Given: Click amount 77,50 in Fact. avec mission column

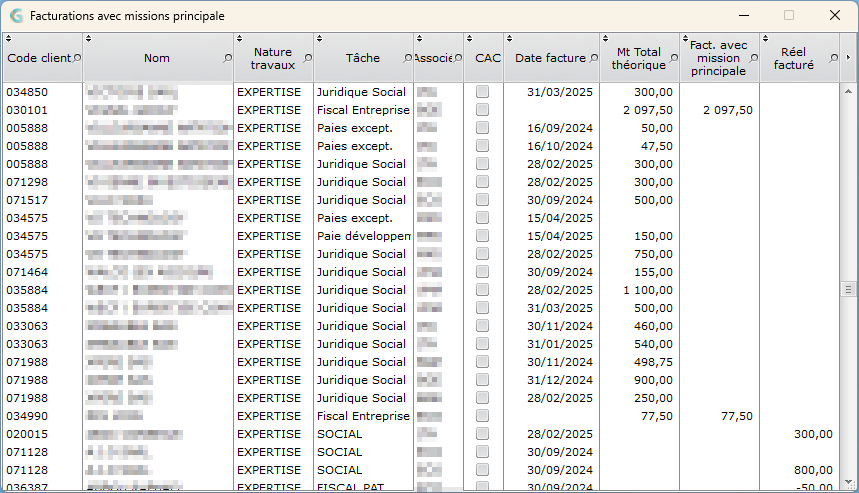Looking at the screenshot, I should [x=736, y=416].
